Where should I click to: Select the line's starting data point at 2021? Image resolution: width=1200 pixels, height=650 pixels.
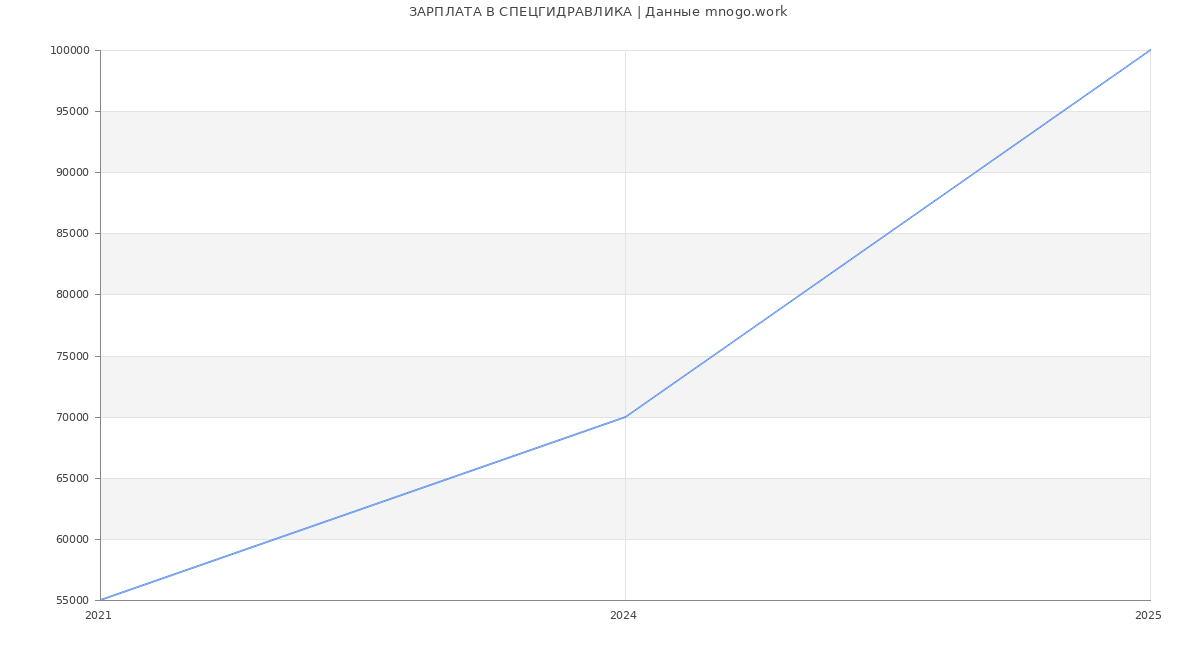pos(100,600)
